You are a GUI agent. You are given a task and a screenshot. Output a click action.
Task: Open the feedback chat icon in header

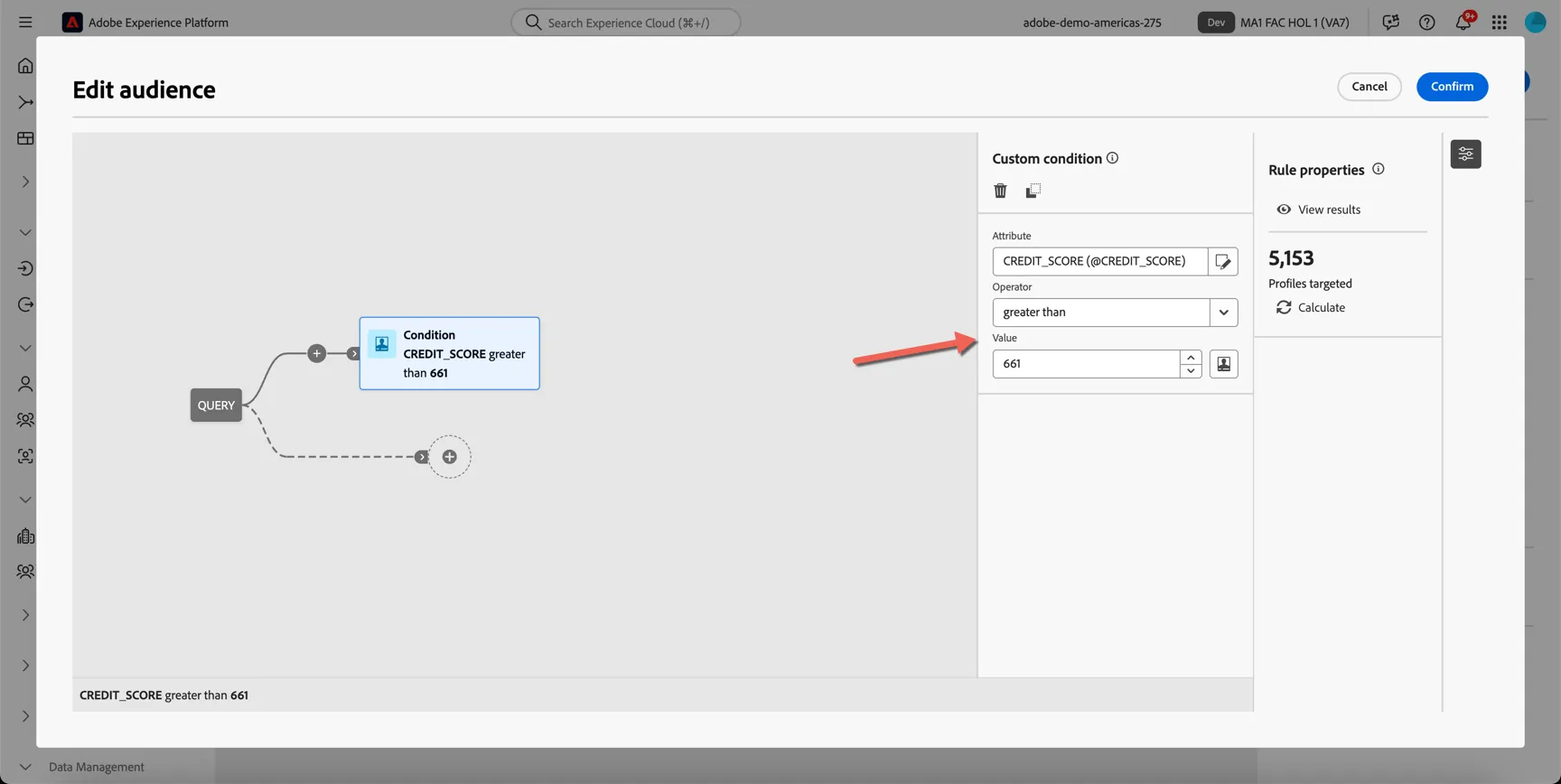pyautogui.click(x=1390, y=23)
